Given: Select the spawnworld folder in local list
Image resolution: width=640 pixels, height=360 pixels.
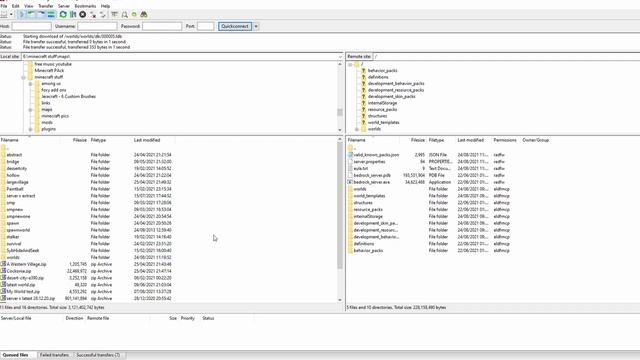Looking at the screenshot, I should 18,230.
